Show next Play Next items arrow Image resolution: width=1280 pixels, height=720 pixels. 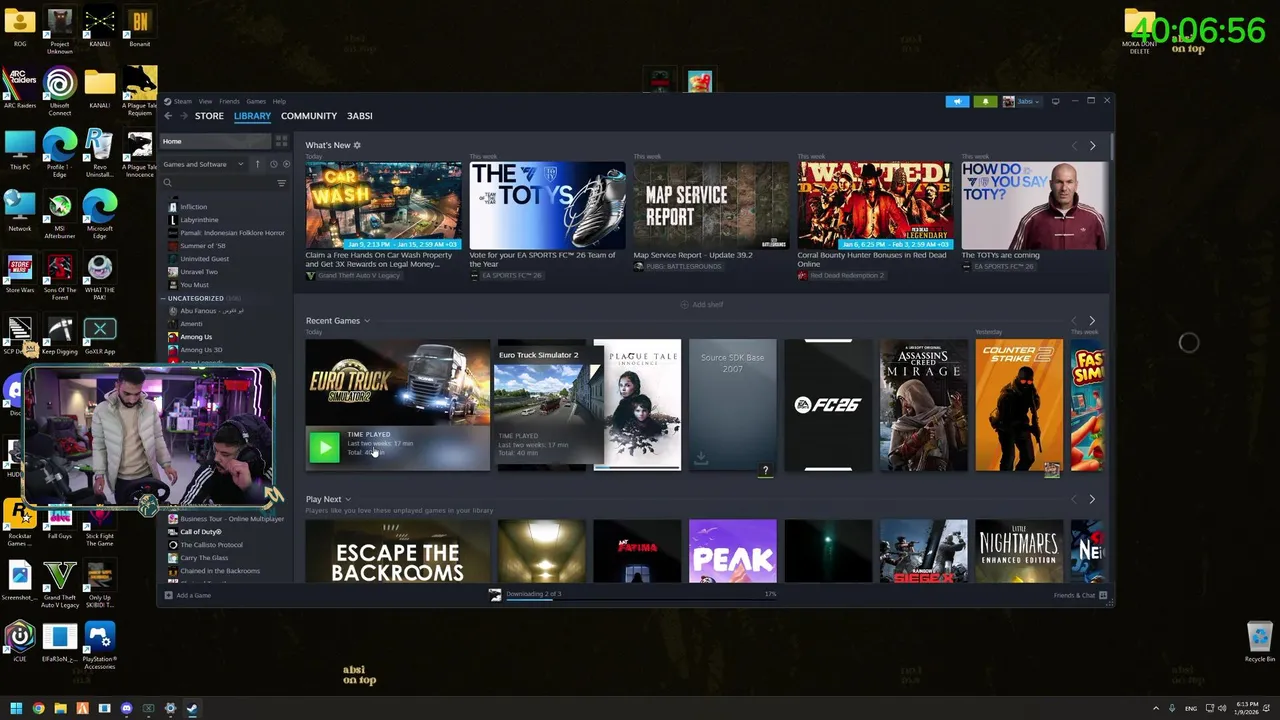click(1092, 499)
